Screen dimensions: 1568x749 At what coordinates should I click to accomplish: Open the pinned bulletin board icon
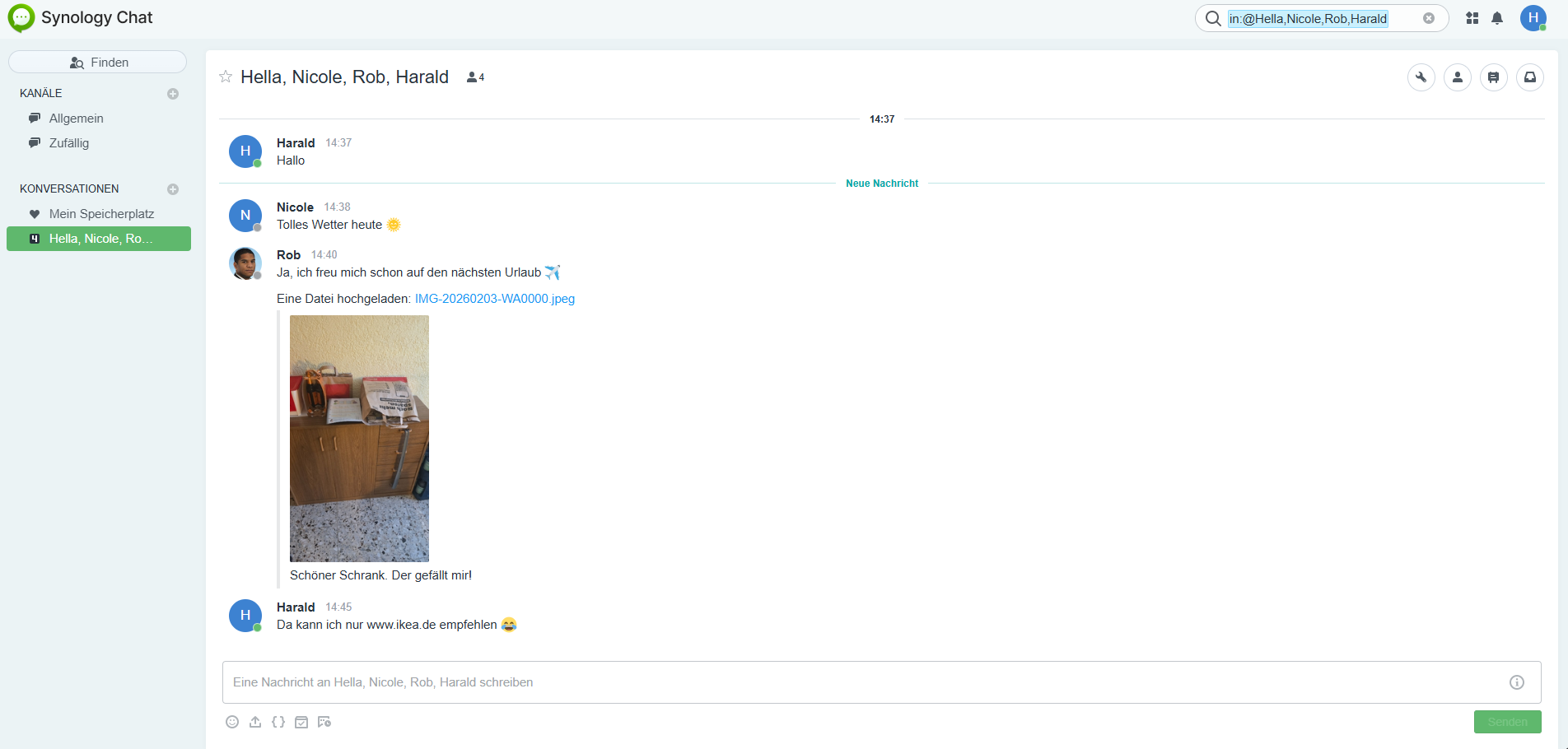(1494, 77)
